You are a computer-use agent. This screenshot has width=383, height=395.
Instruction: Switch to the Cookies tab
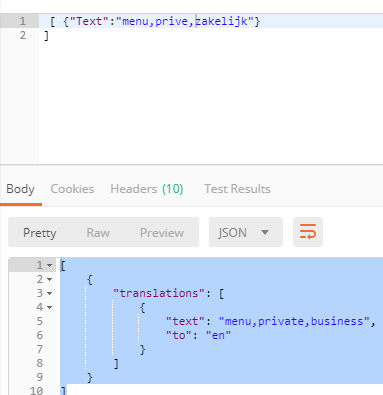[x=72, y=189]
